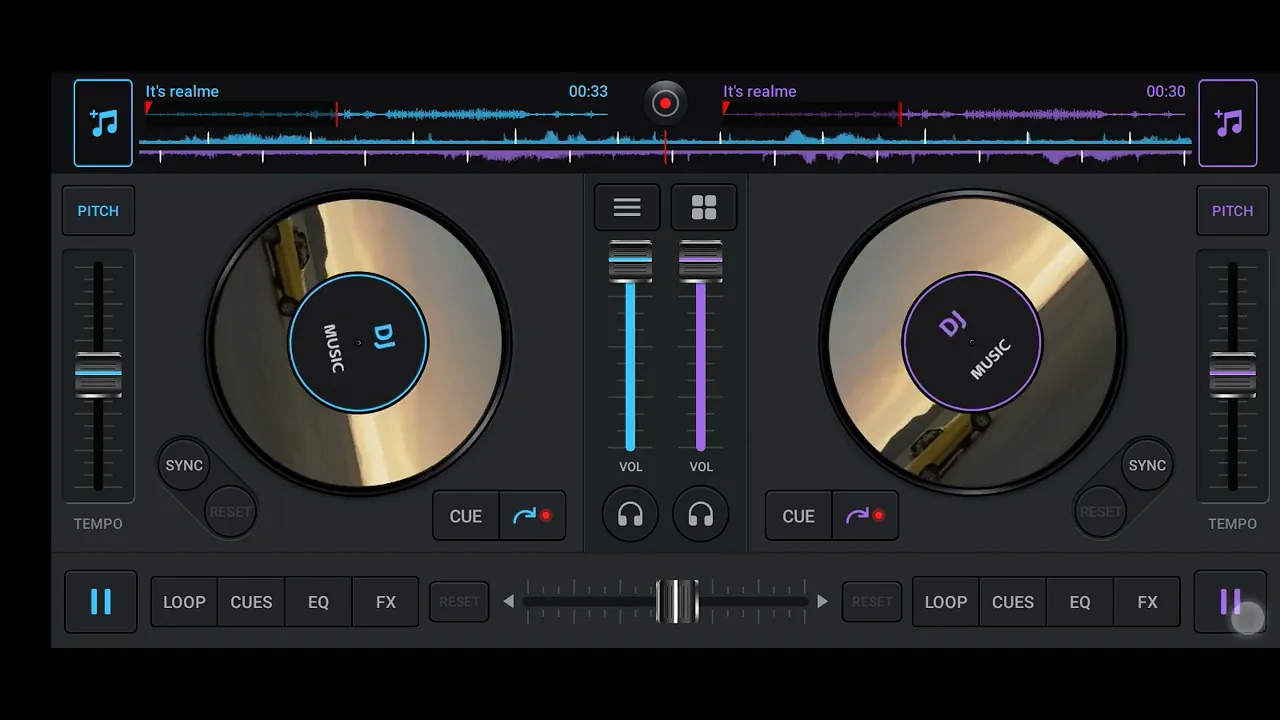The width and height of the screenshot is (1280, 720).
Task: Toggle PITCH mode on the right deck
Action: pos(1232,211)
